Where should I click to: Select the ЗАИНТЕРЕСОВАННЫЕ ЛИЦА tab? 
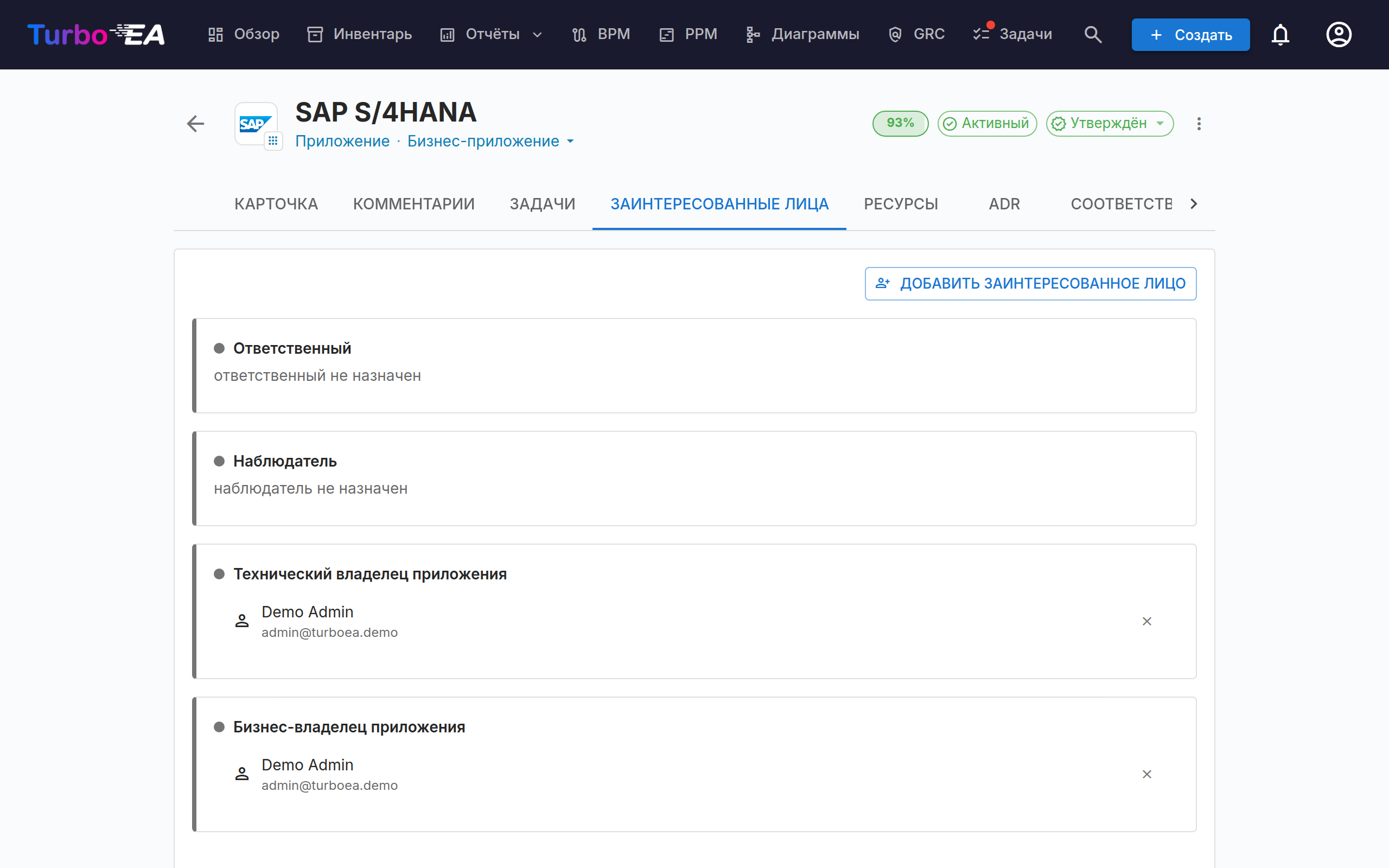click(719, 204)
